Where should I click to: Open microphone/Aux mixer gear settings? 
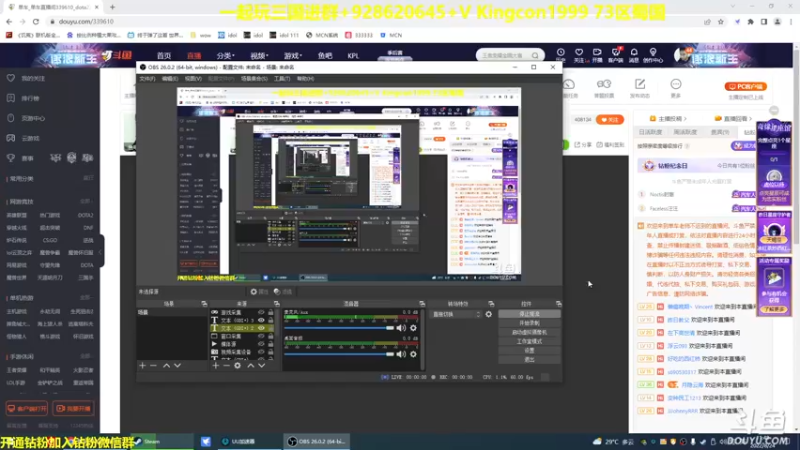pyautogui.click(x=413, y=328)
